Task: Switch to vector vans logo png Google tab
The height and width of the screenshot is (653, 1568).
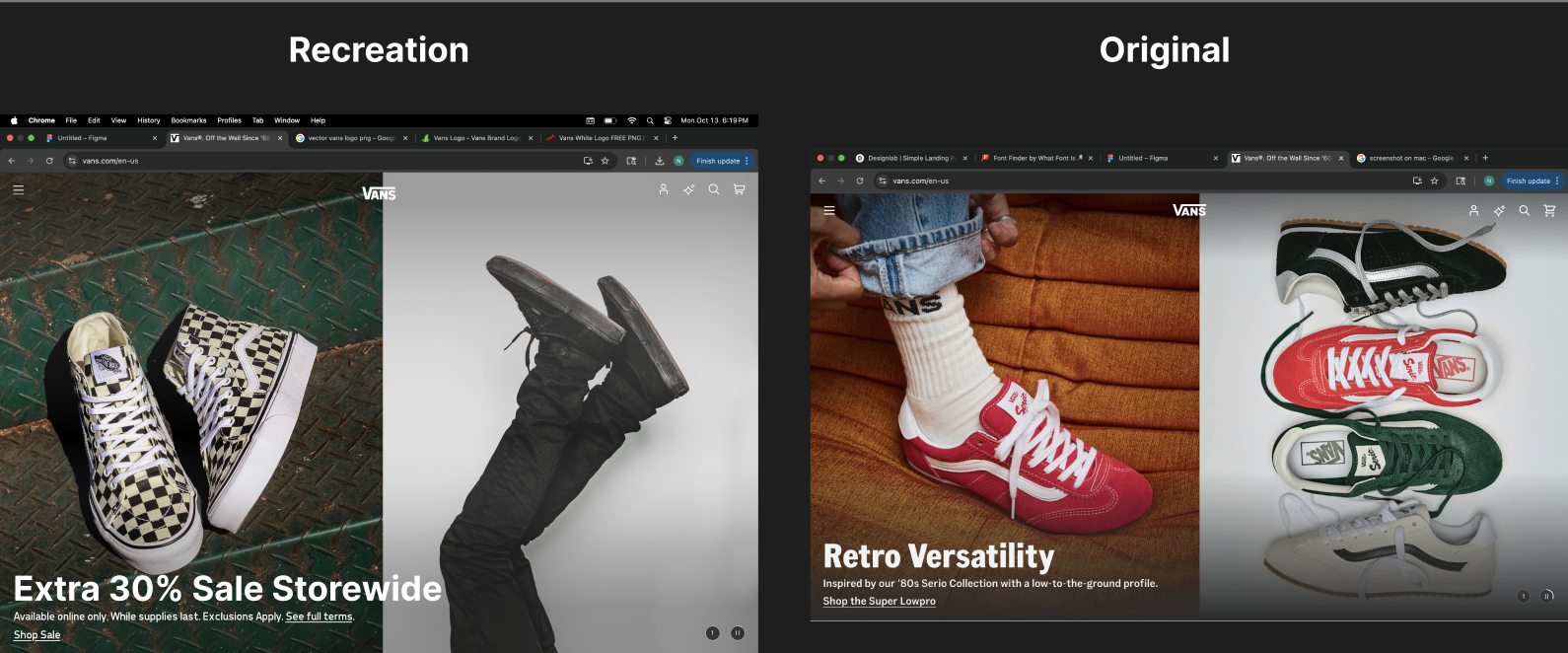Action: click(352, 138)
